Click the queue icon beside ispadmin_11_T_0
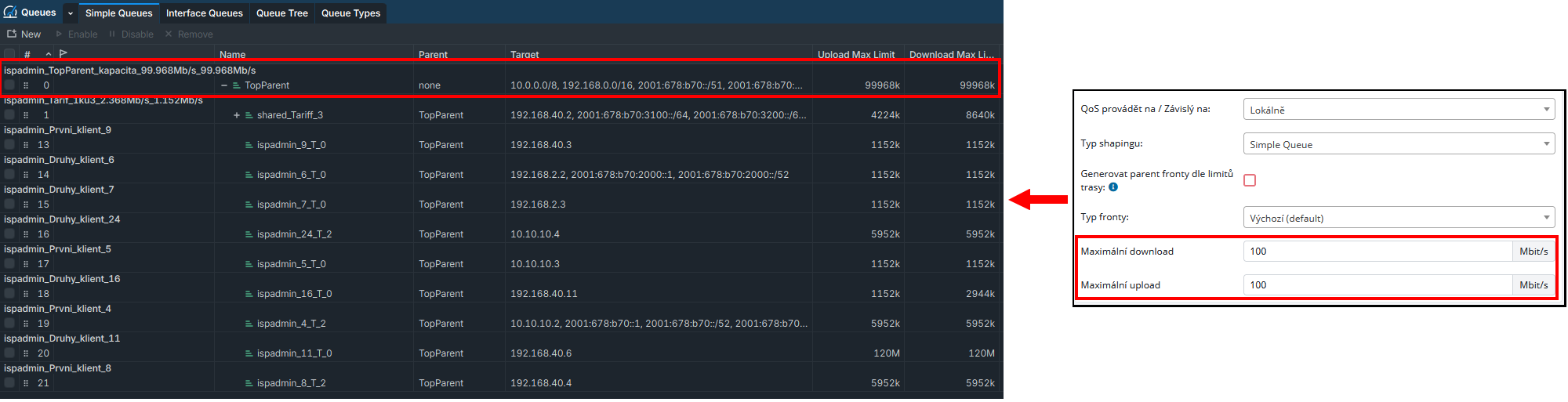1568x402 pixels. (x=249, y=353)
